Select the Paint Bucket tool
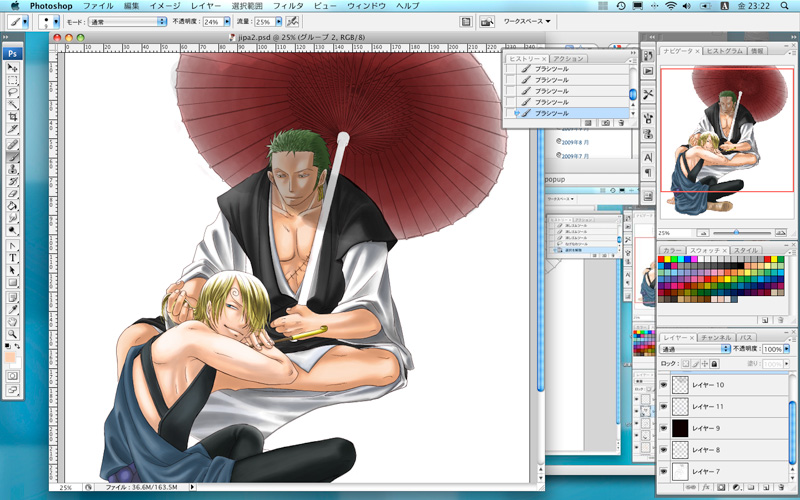 (x=13, y=206)
